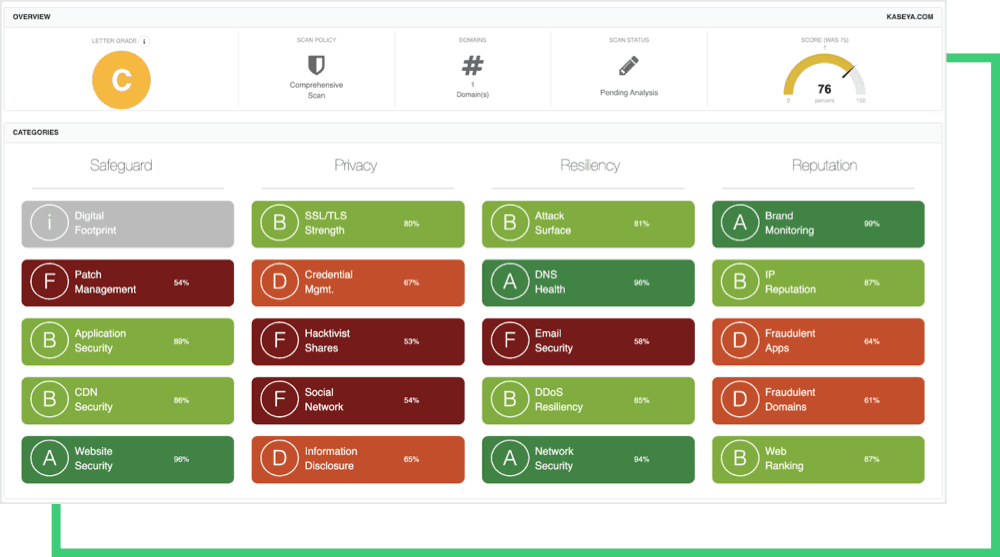1000x557 pixels.
Task: Click the info icon beside Letter Grade
Action: pyautogui.click(x=145, y=42)
